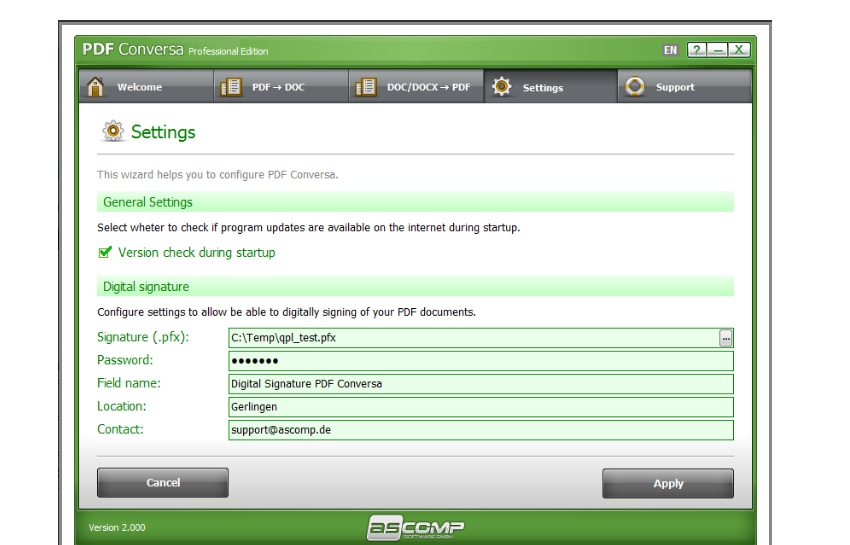Click the Contact email field
850x545 pixels.
(481, 430)
